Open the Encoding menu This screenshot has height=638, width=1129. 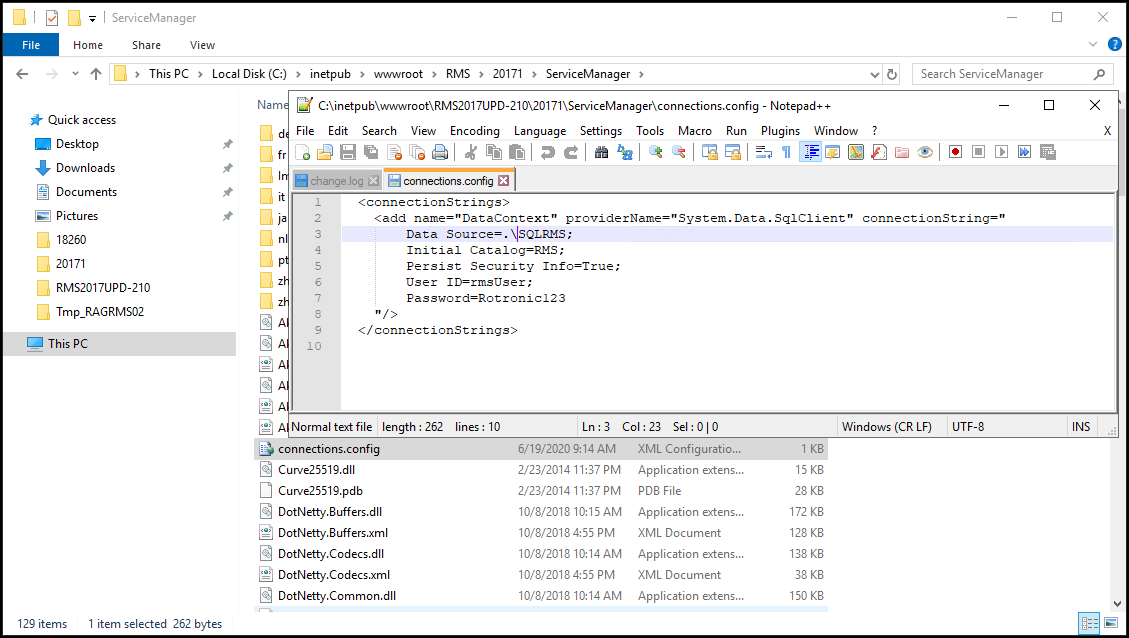coord(474,131)
